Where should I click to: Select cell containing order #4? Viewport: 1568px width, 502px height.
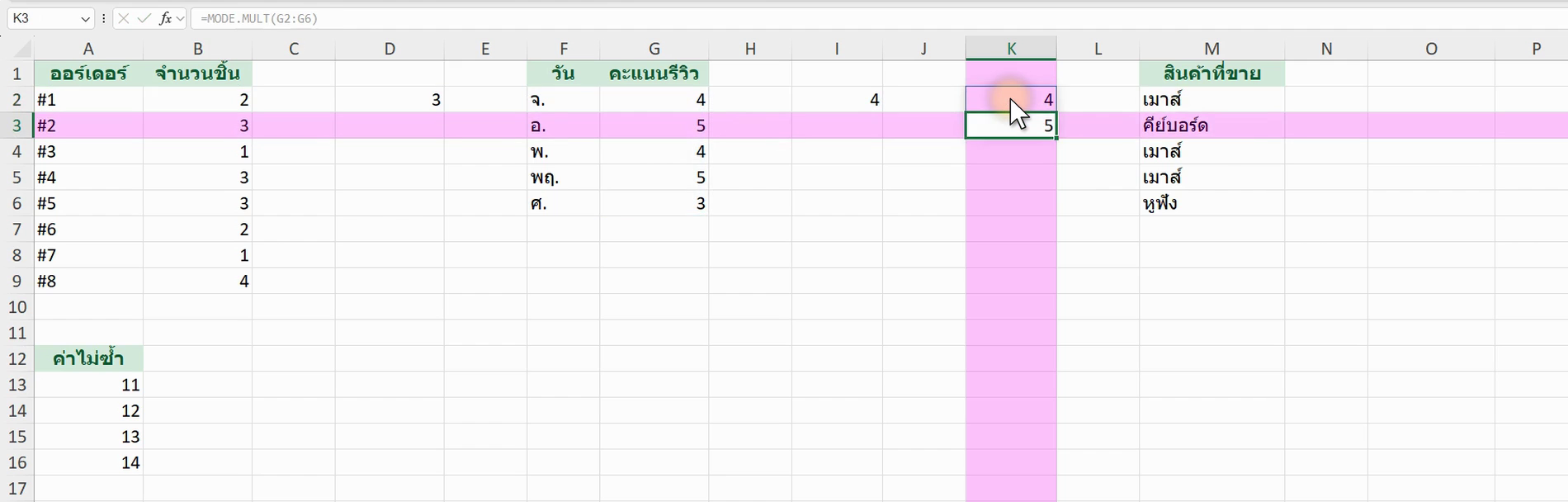[x=88, y=178]
